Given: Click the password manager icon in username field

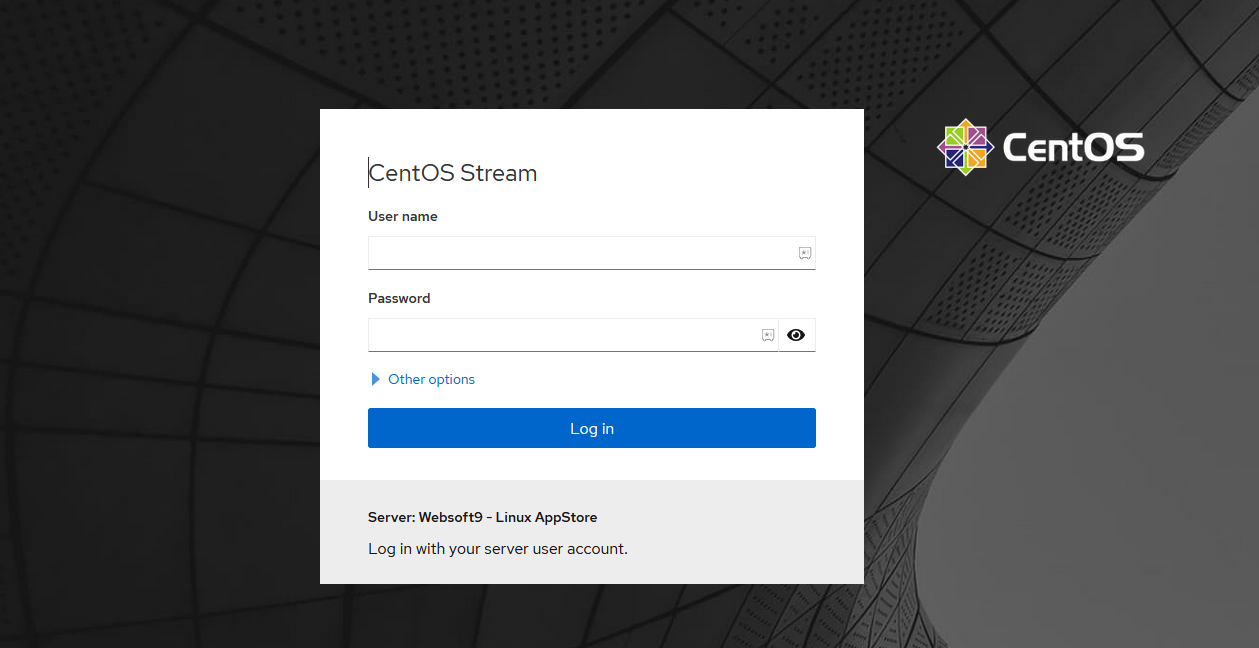Looking at the screenshot, I should 804,253.
